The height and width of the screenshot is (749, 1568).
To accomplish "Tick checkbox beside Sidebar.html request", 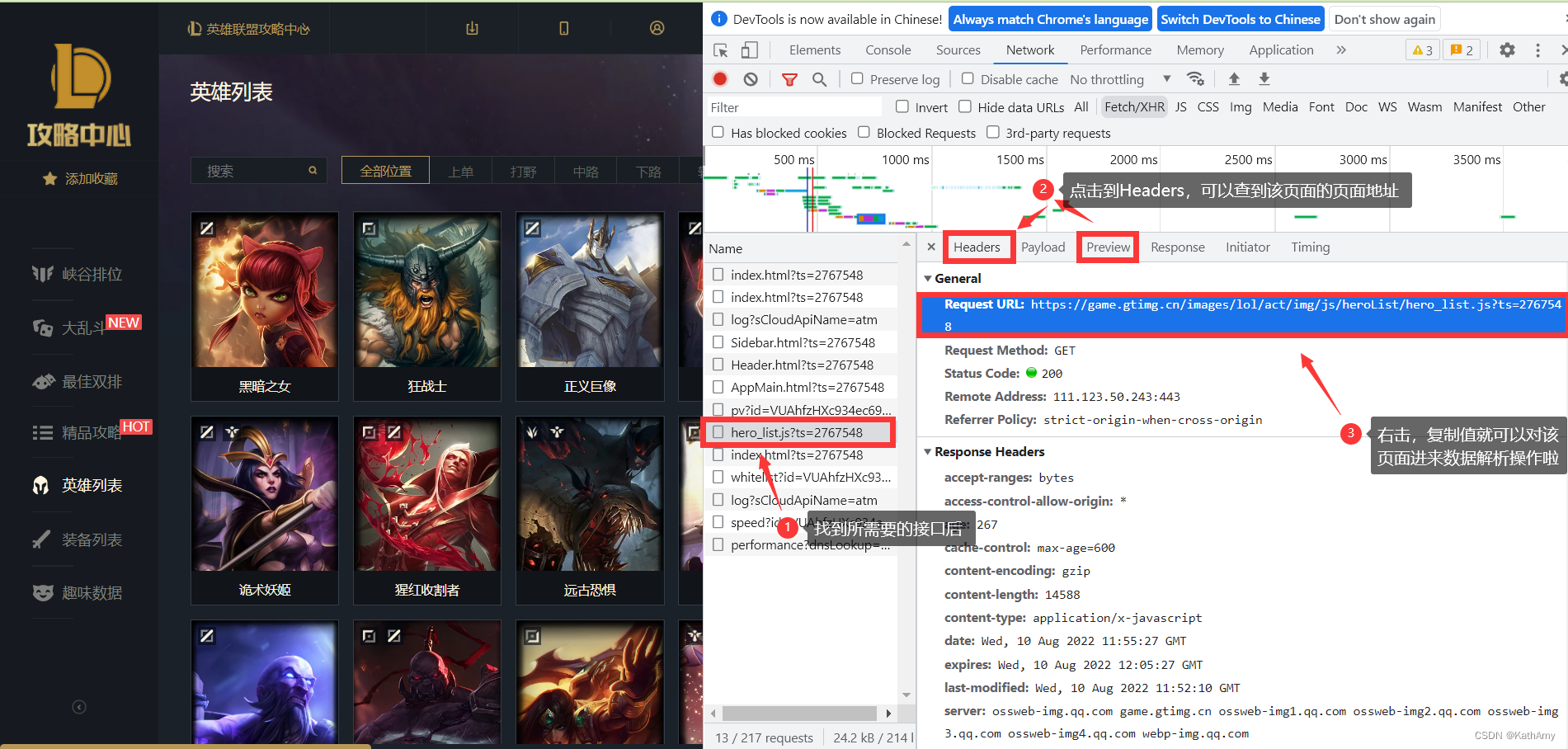I will click(x=718, y=342).
